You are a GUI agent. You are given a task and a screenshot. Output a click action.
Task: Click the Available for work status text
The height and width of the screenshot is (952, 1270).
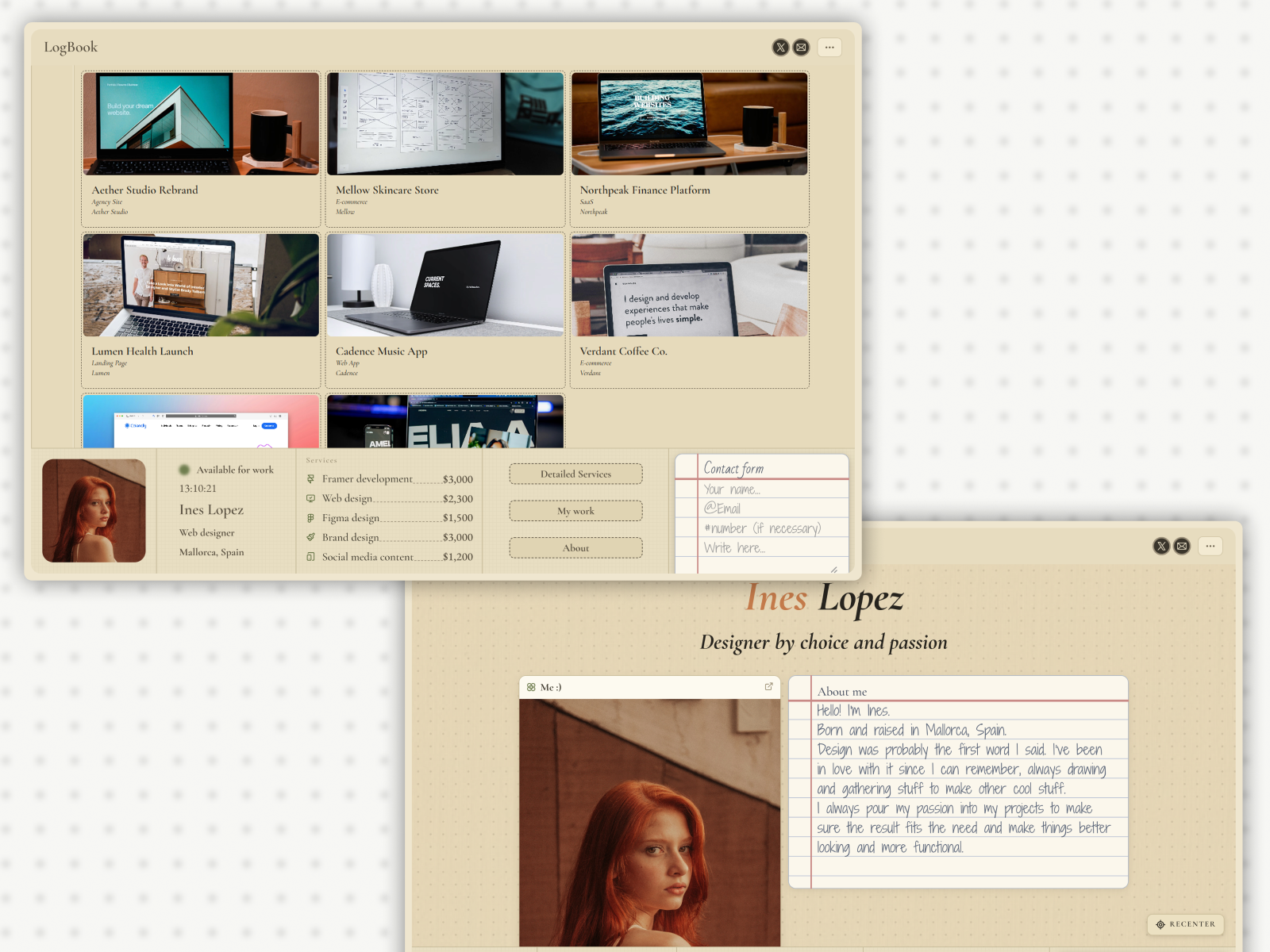[x=235, y=470]
